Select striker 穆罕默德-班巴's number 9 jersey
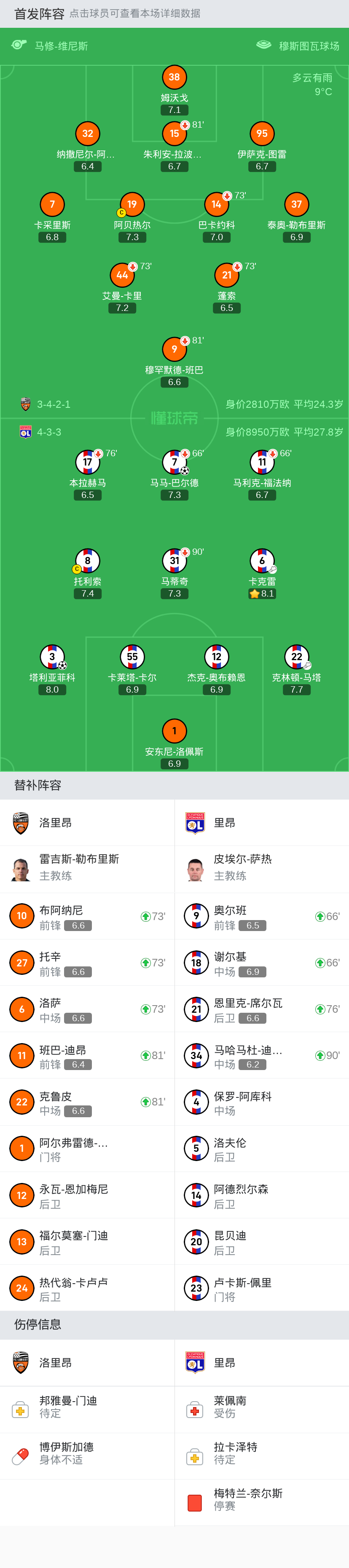 174,349
